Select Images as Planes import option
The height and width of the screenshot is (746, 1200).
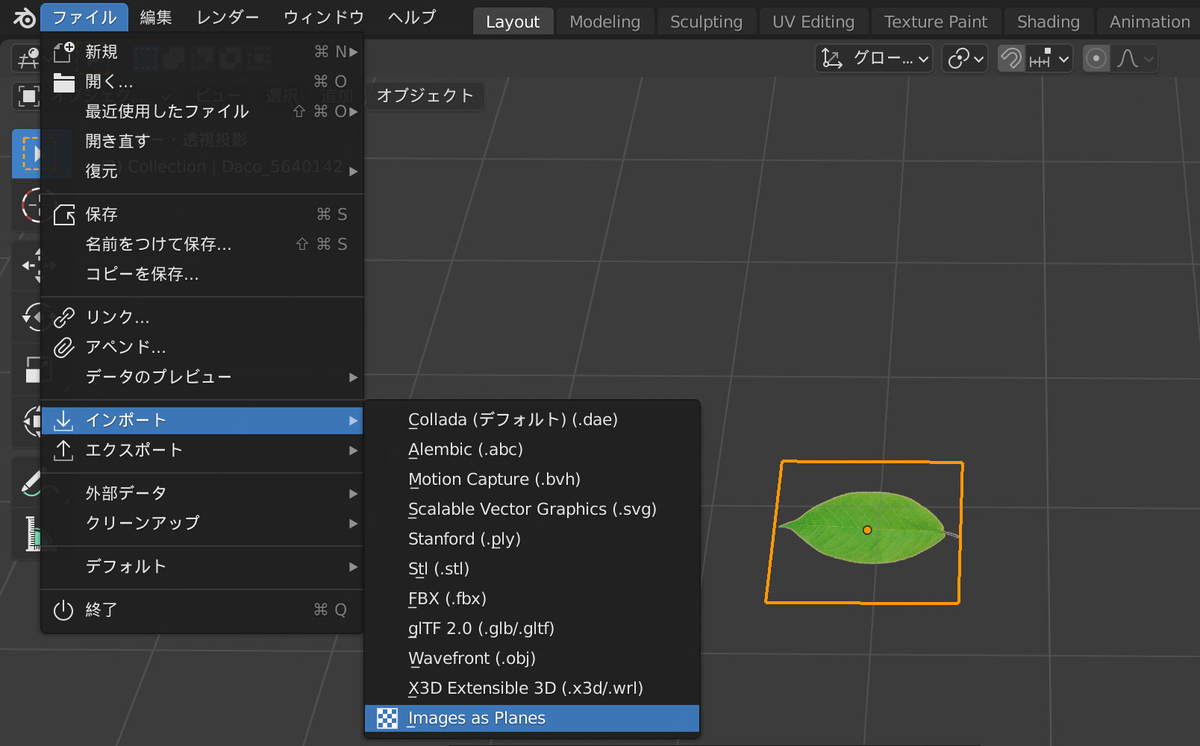pyautogui.click(x=532, y=718)
